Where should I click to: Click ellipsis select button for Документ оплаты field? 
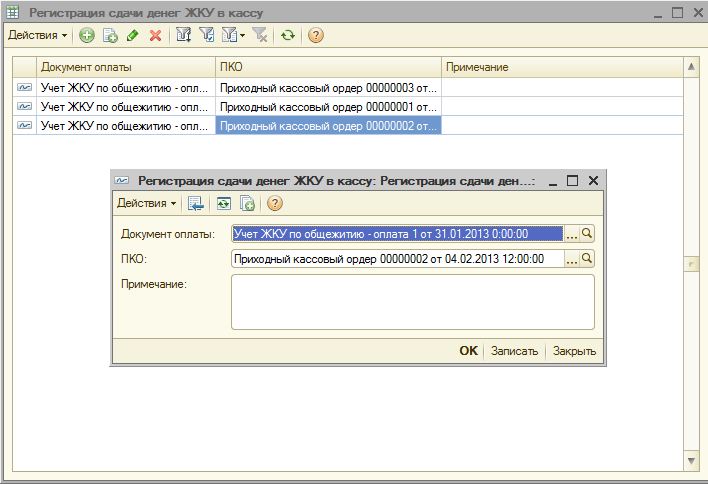[571, 234]
